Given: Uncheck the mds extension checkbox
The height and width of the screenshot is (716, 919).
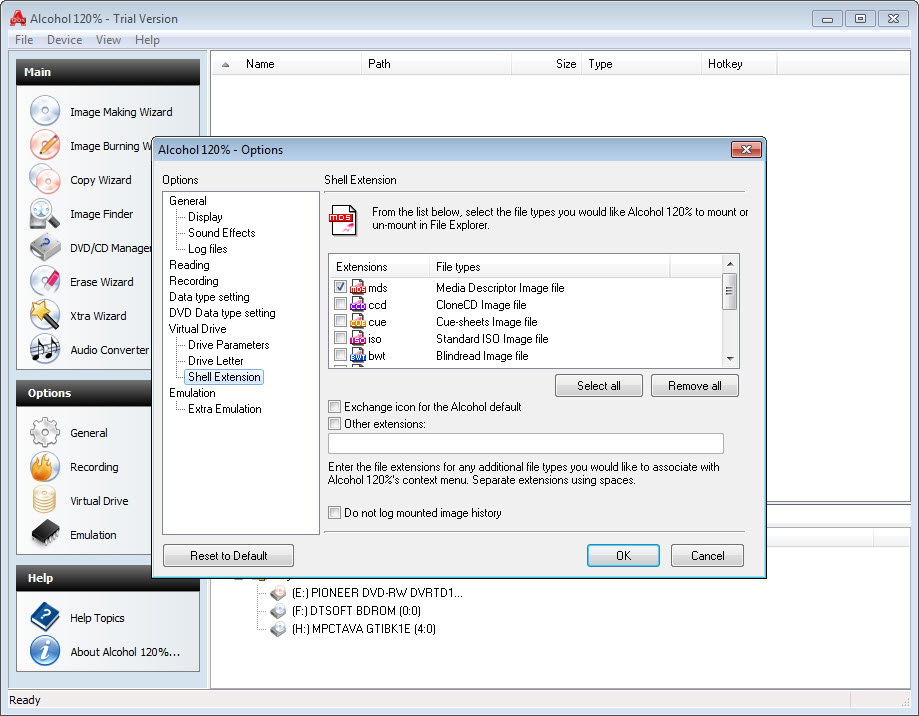Looking at the screenshot, I should tap(340, 287).
